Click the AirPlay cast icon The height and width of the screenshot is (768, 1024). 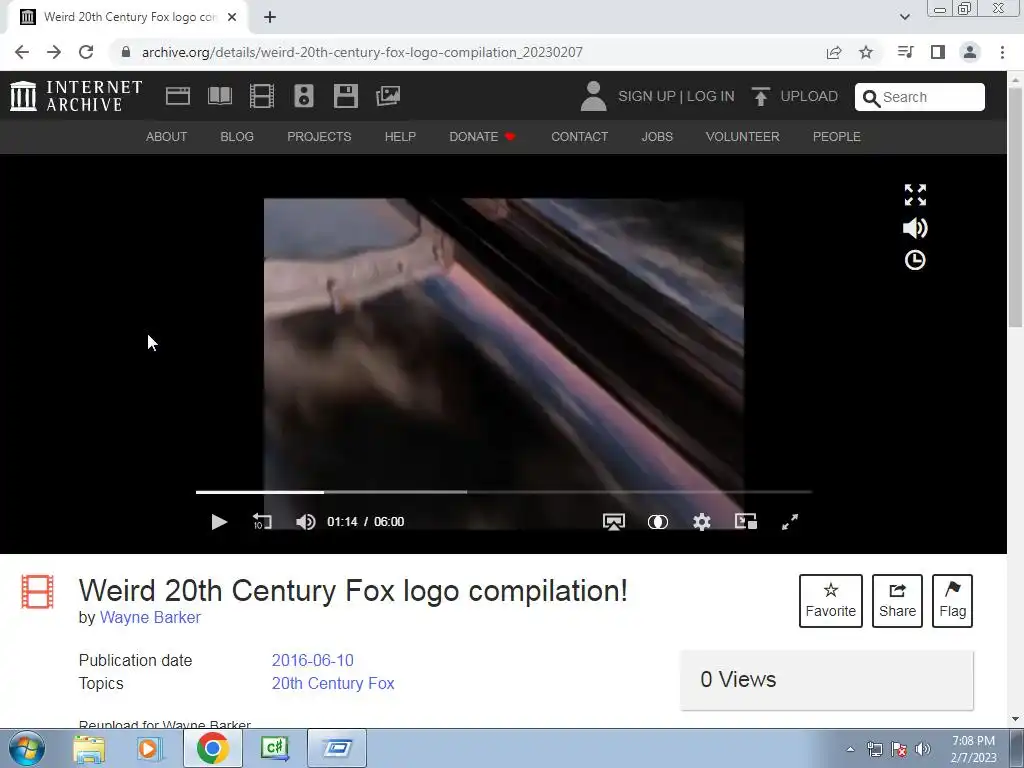(x=613, y=522)
